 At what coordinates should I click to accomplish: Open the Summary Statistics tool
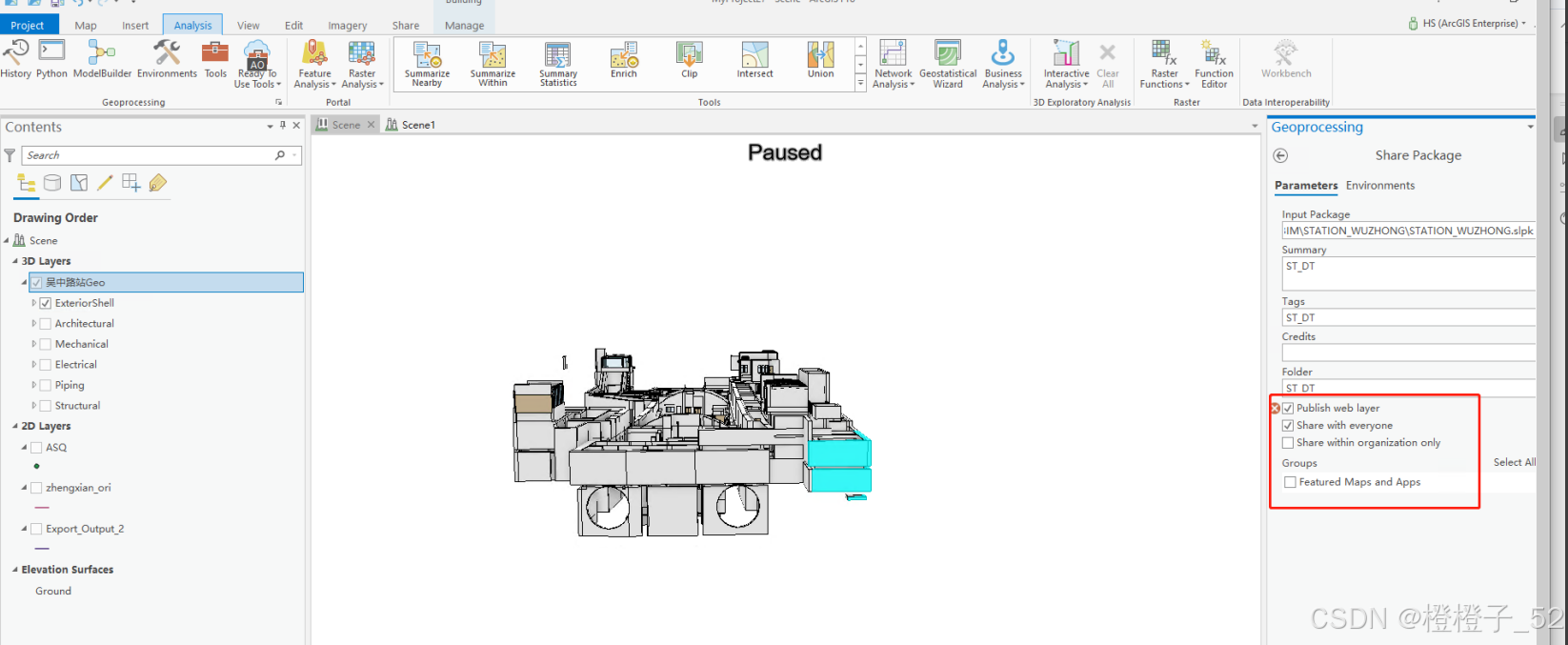pyautogui.click(x=558, y=64)
